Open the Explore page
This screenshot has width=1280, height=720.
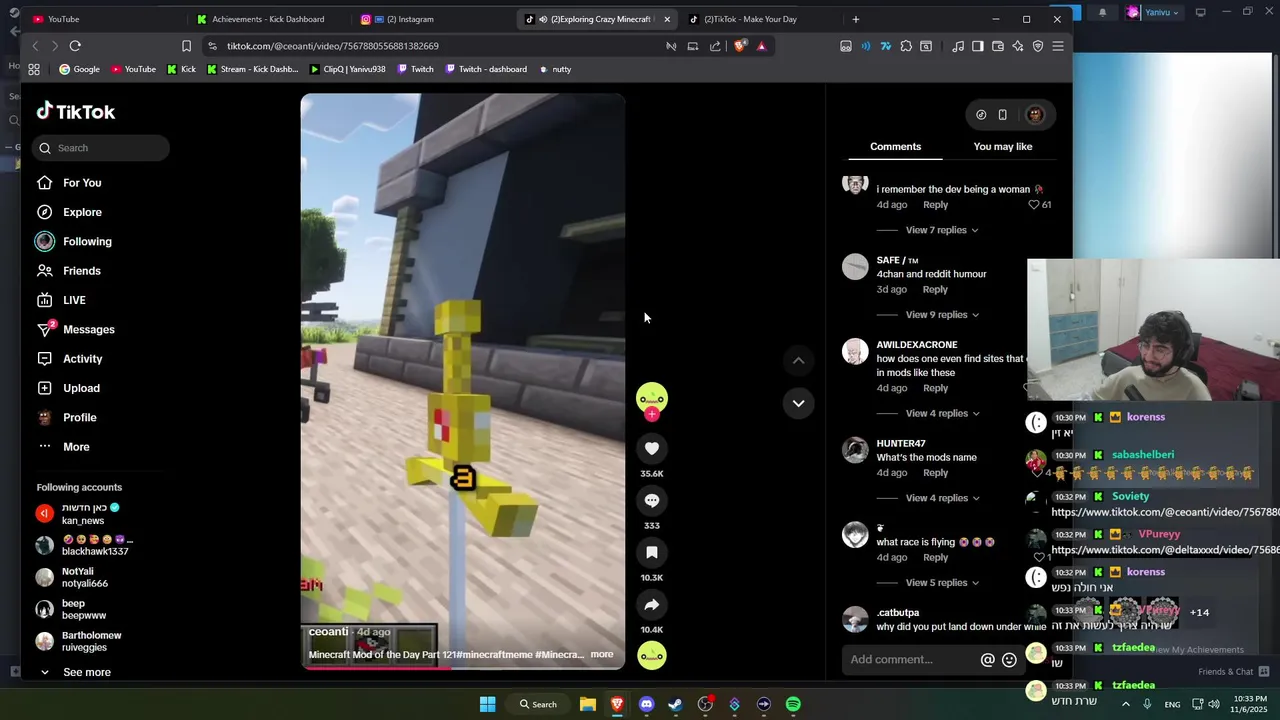tap(82, 212)
